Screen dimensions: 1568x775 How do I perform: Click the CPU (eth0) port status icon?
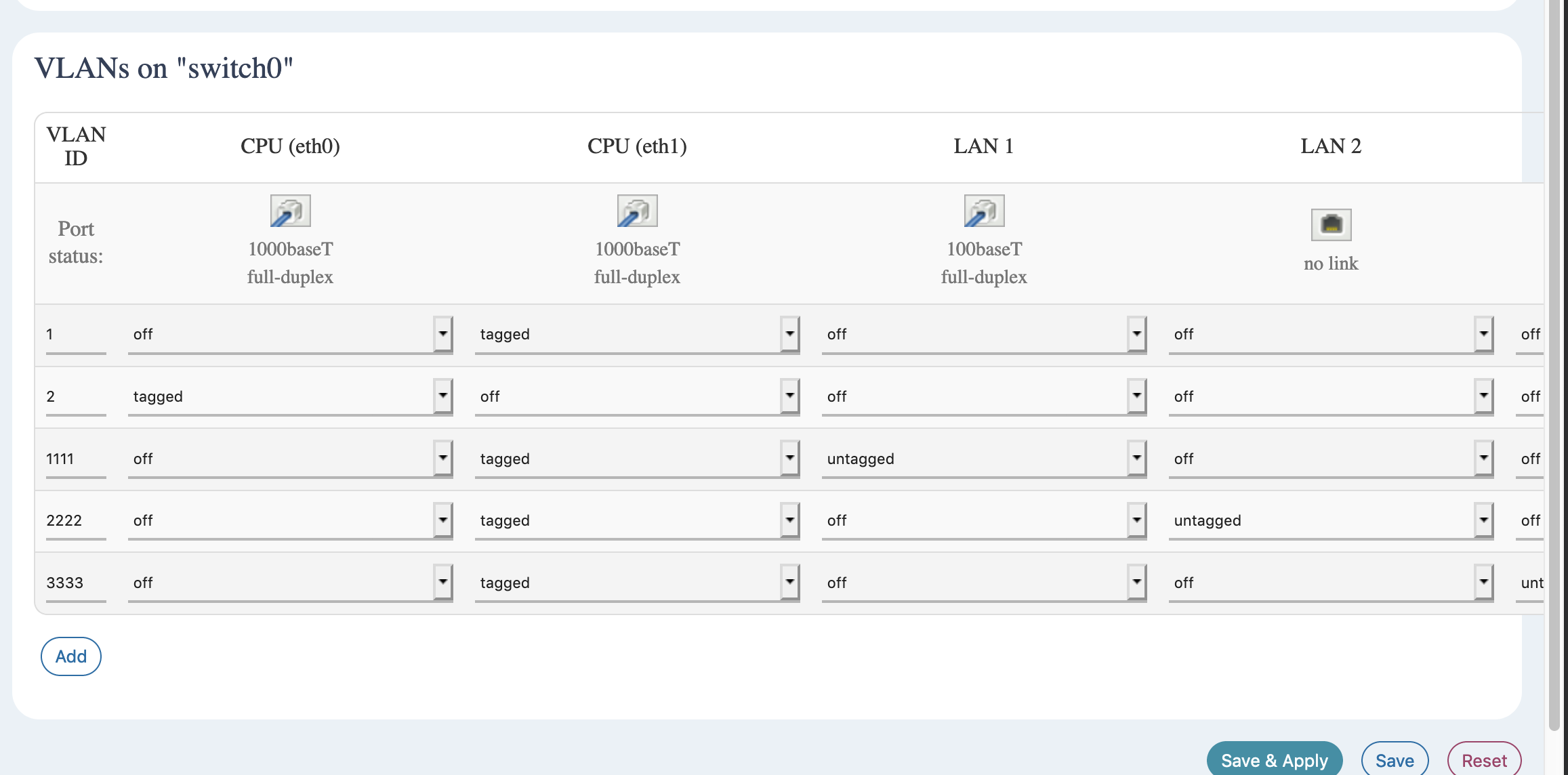pos(289,210)
